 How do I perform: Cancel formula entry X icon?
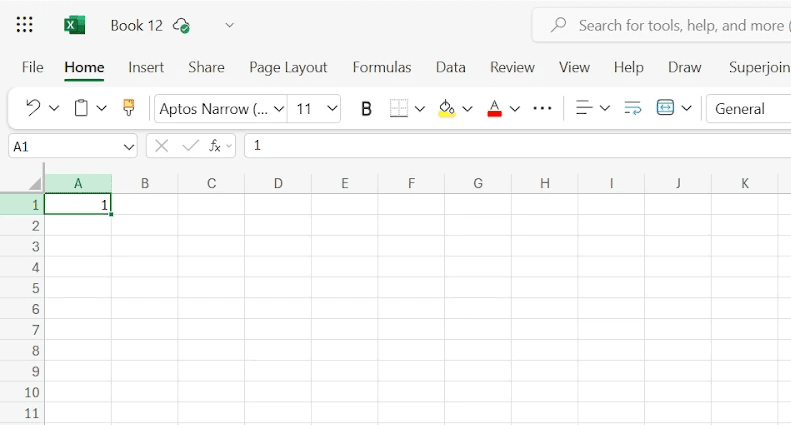[x=161, y=146]
